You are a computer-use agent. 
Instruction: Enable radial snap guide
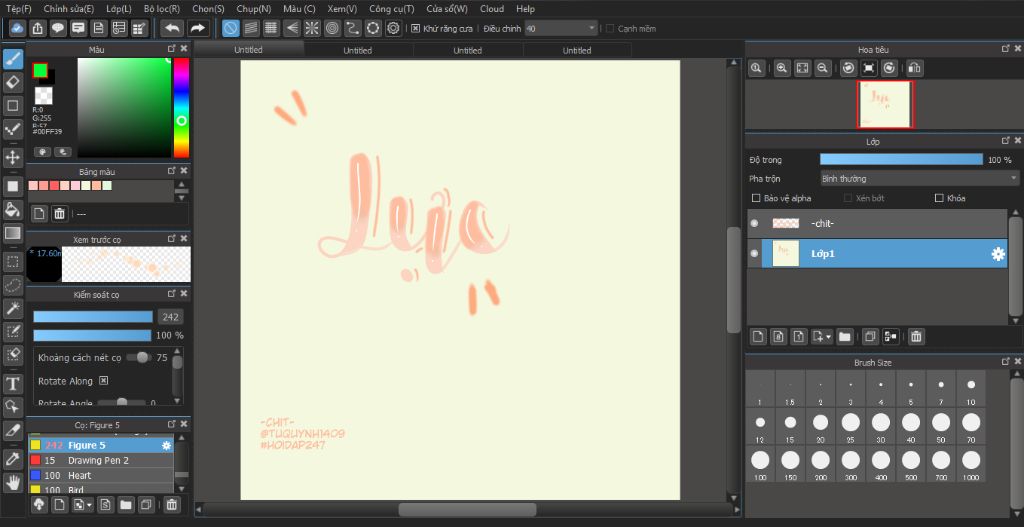312,28
